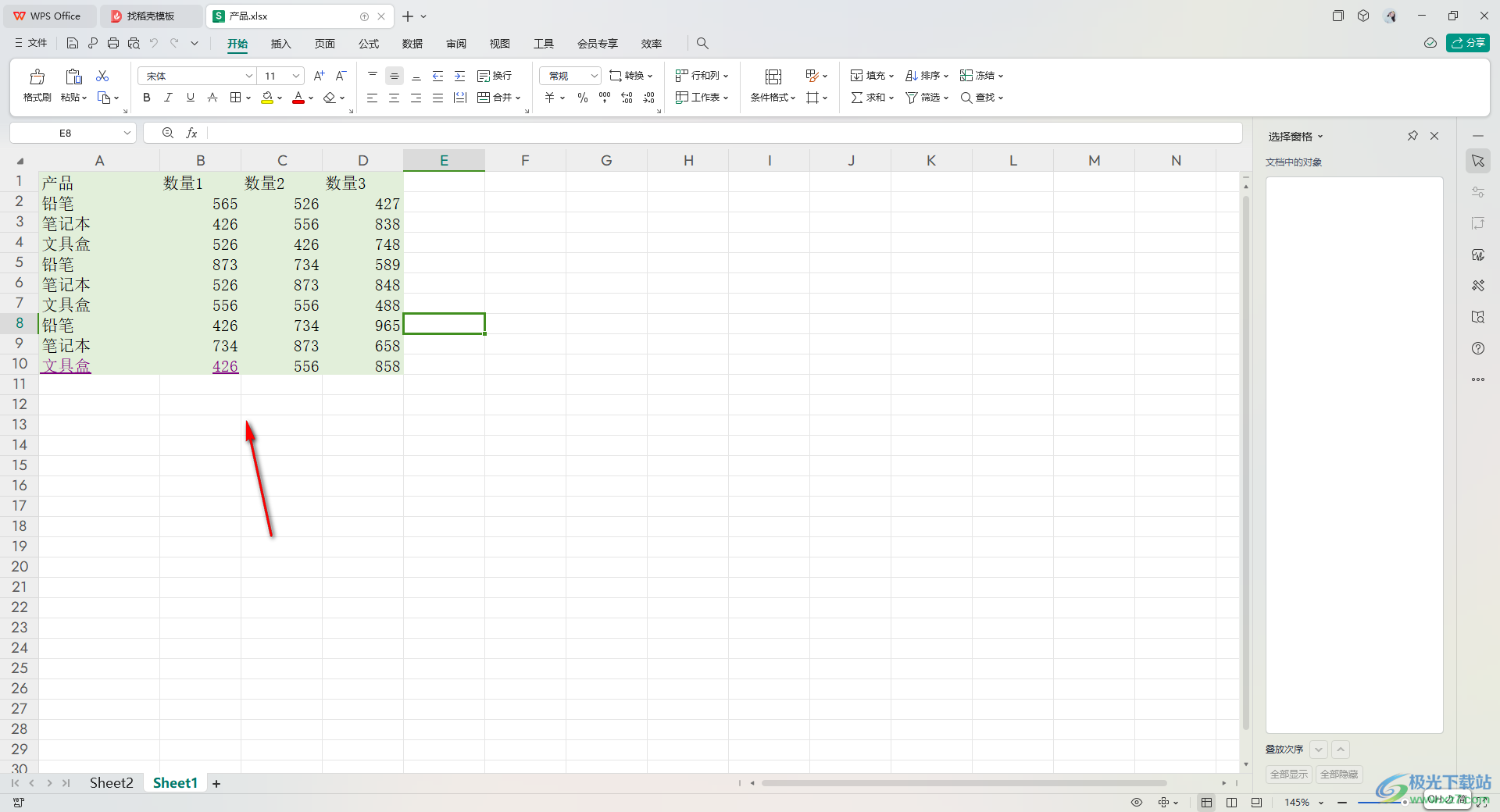Switch to normal view in status bar

1207,803
